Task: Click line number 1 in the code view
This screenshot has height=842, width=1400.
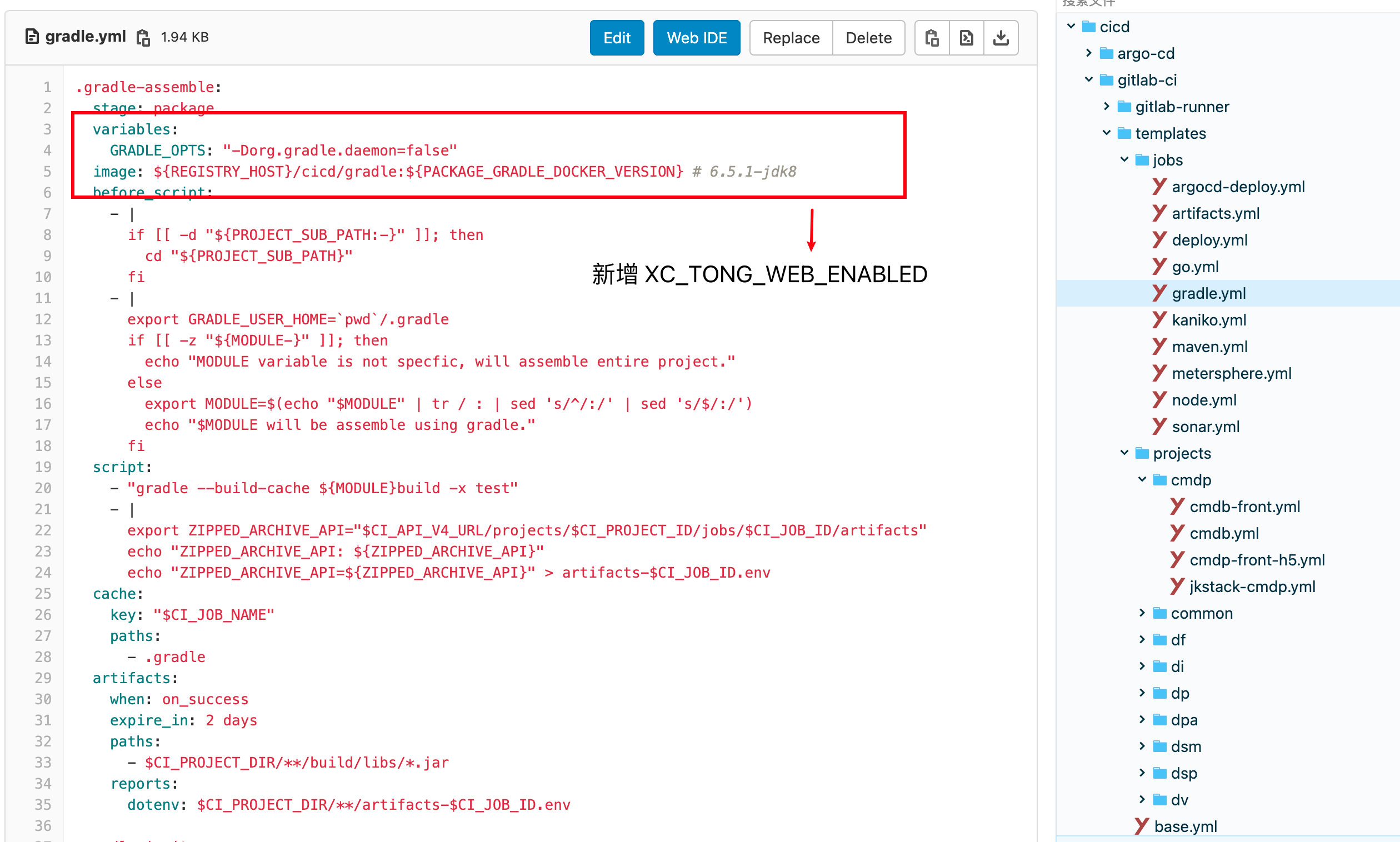Action: pyautogui.click(x=47, y=87)
